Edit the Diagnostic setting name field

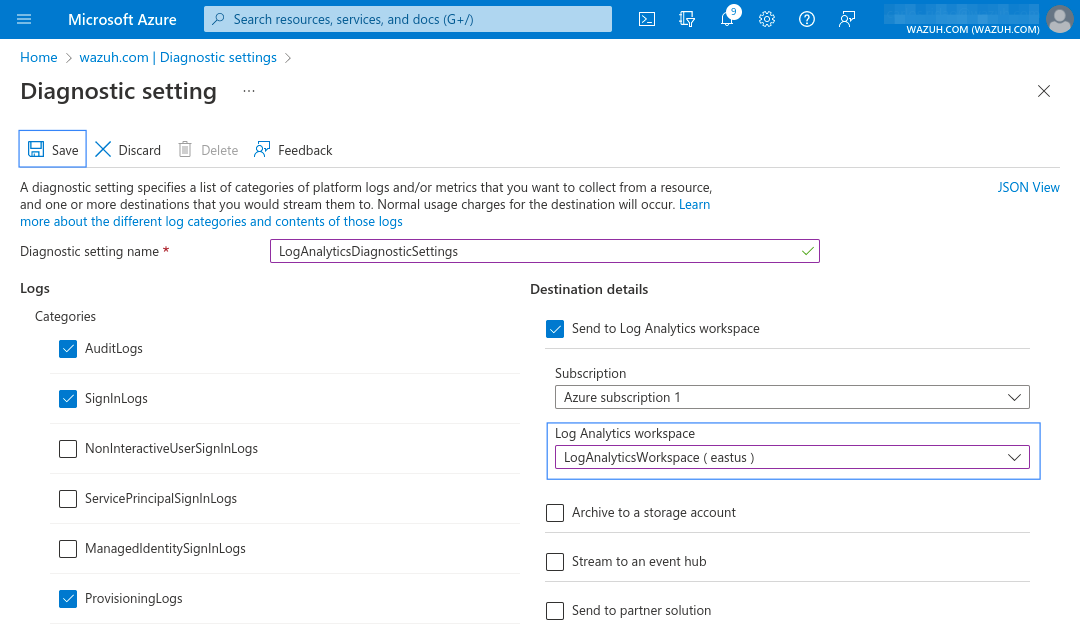545,251
